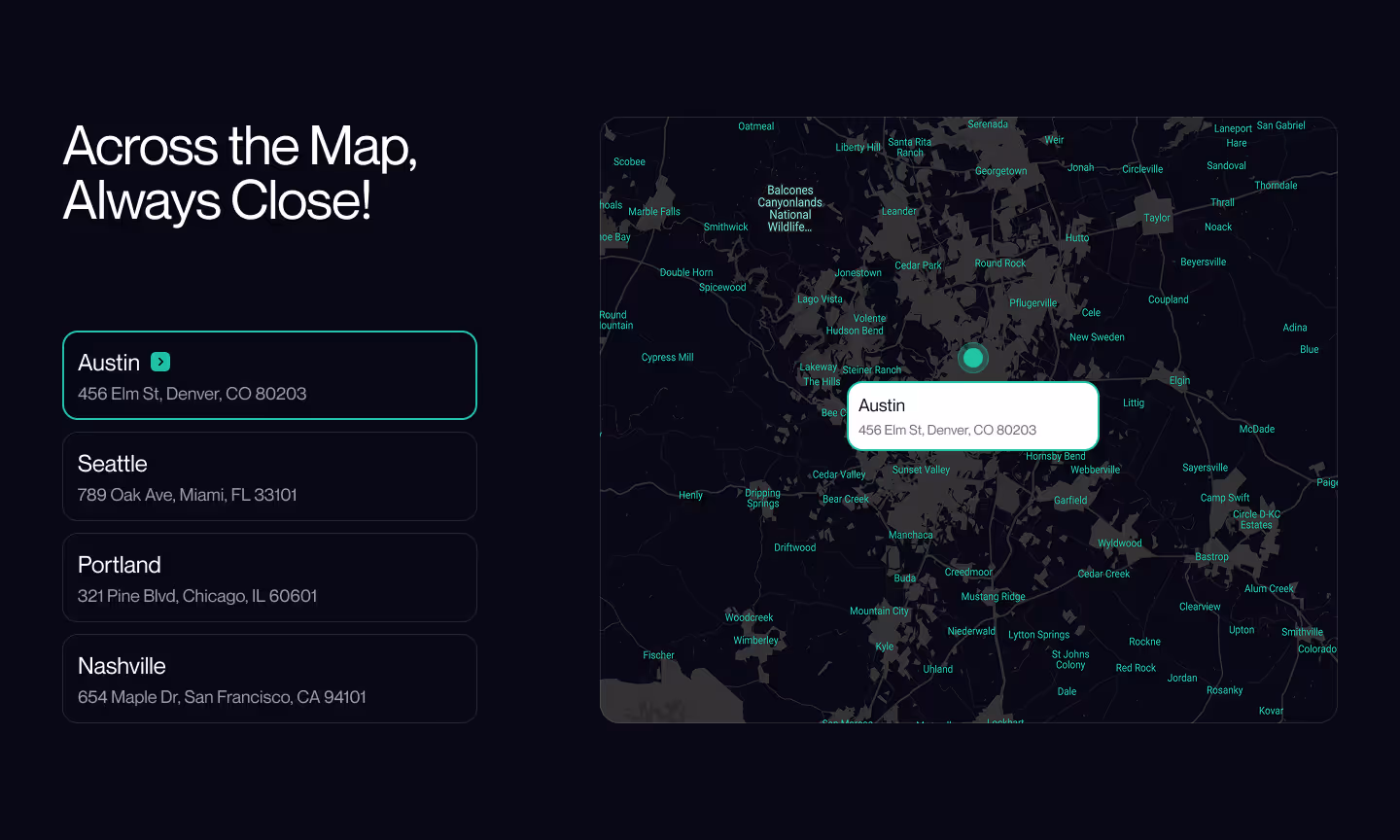Click the Elgin map label

click(1179, 381)
